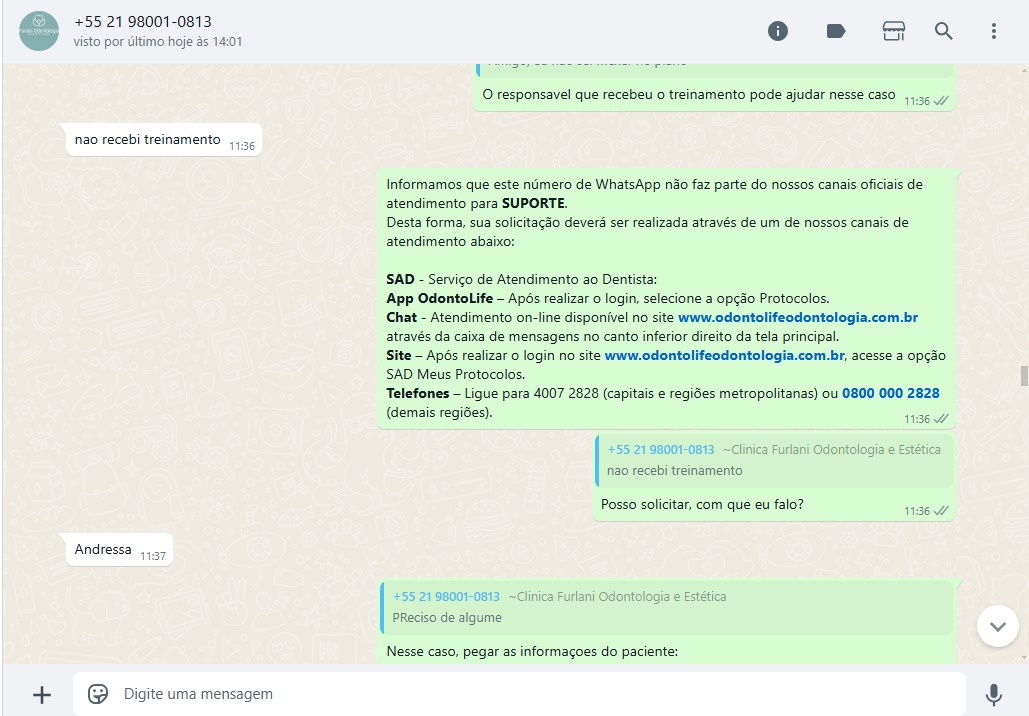Click double-check ticks on 'Posso solicitar' message
1029x716 pixels.
[x=941, y=511]
